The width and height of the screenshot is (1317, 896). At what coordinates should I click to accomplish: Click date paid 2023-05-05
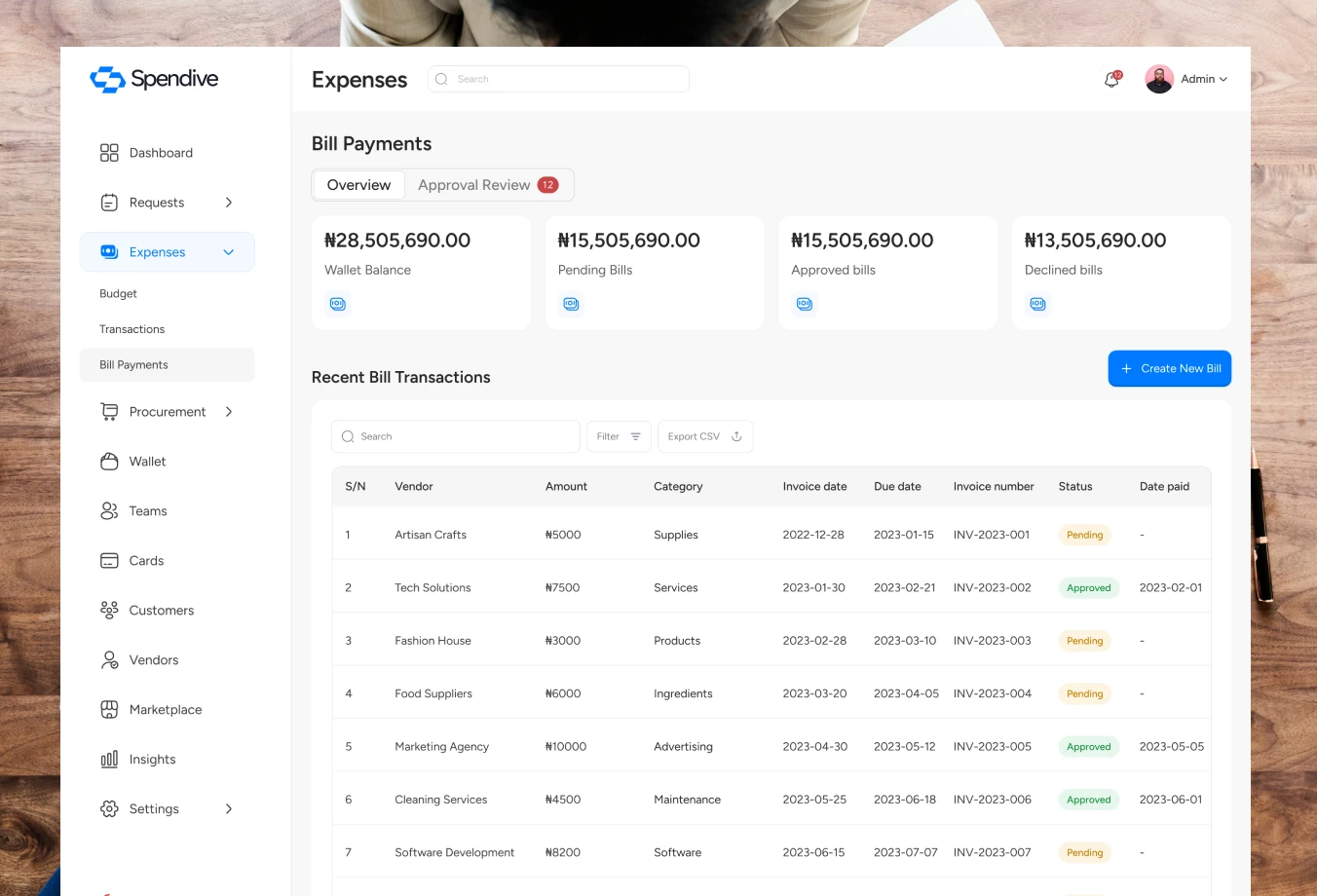coord(1172,747)
